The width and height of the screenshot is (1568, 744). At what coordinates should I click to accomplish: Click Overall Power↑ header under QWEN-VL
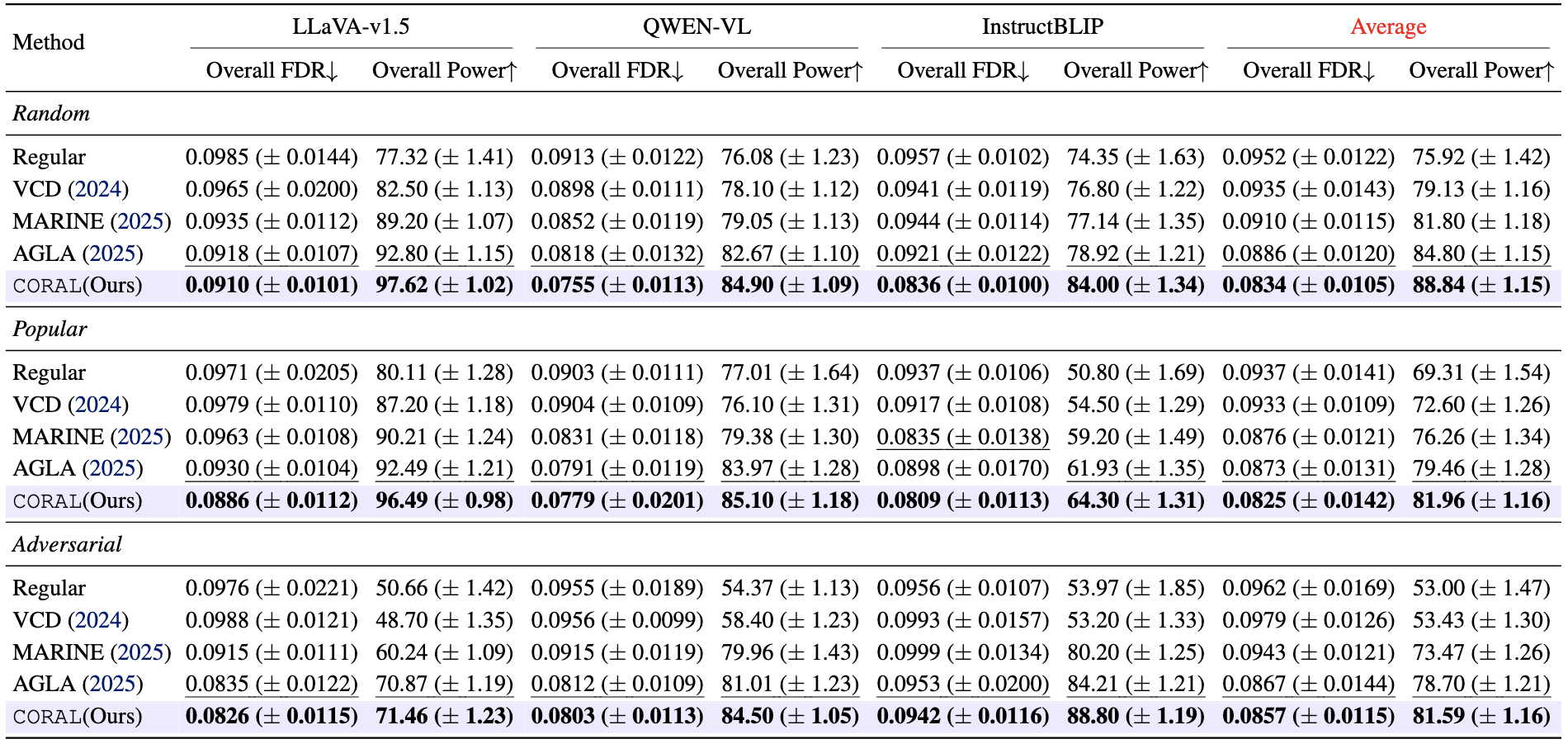(791, 71)
